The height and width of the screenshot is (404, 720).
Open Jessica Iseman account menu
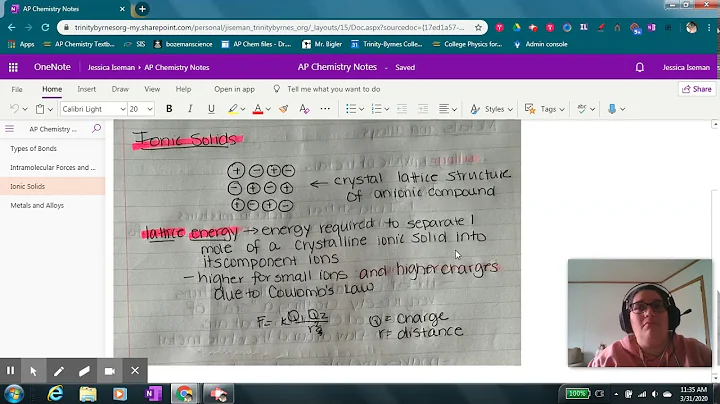click(x=686, y=67)
